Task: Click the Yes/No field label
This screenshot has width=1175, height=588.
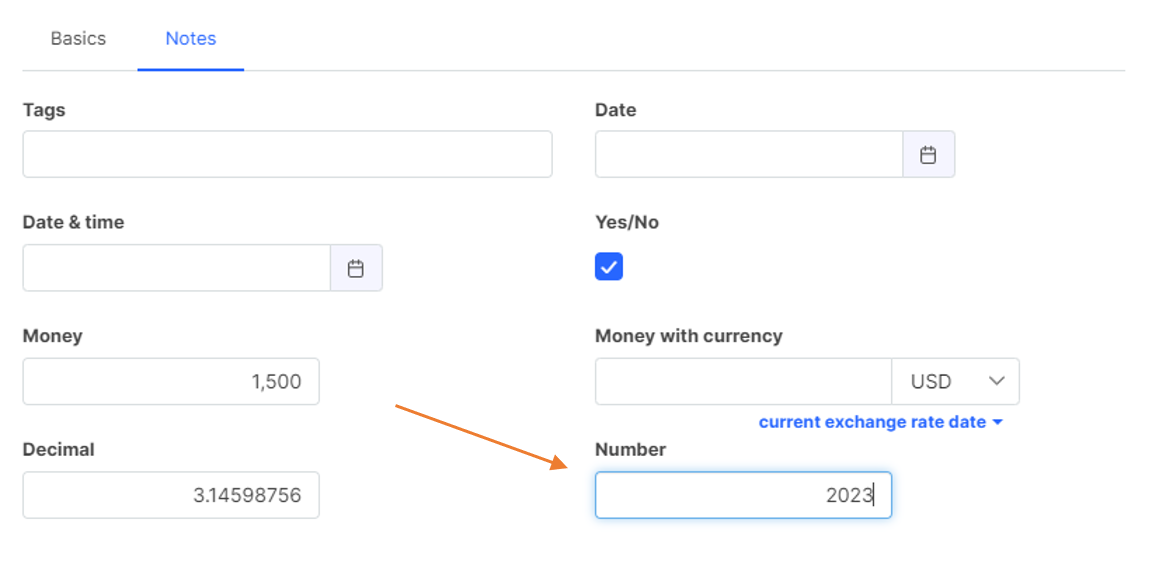Action: tap(626, 222)
